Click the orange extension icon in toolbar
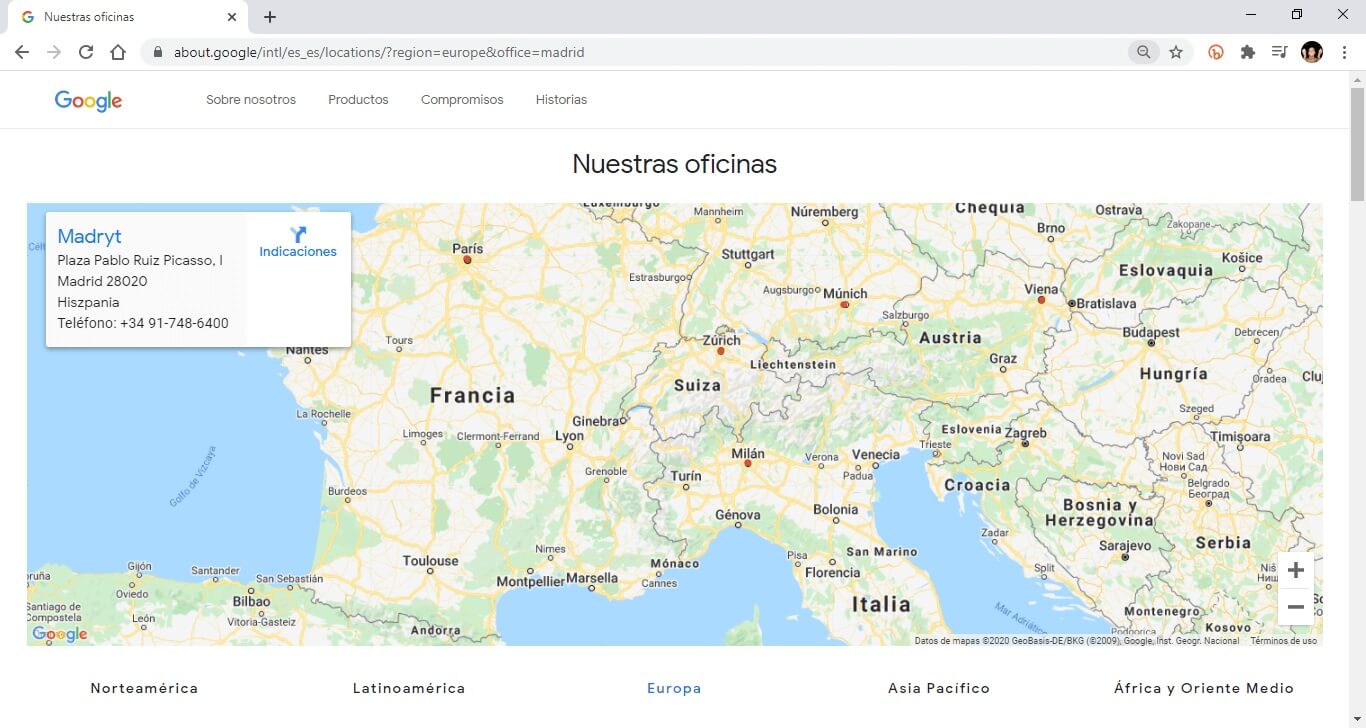The width and height of the screenshot is (1366, 728). tap(1216, 52)
